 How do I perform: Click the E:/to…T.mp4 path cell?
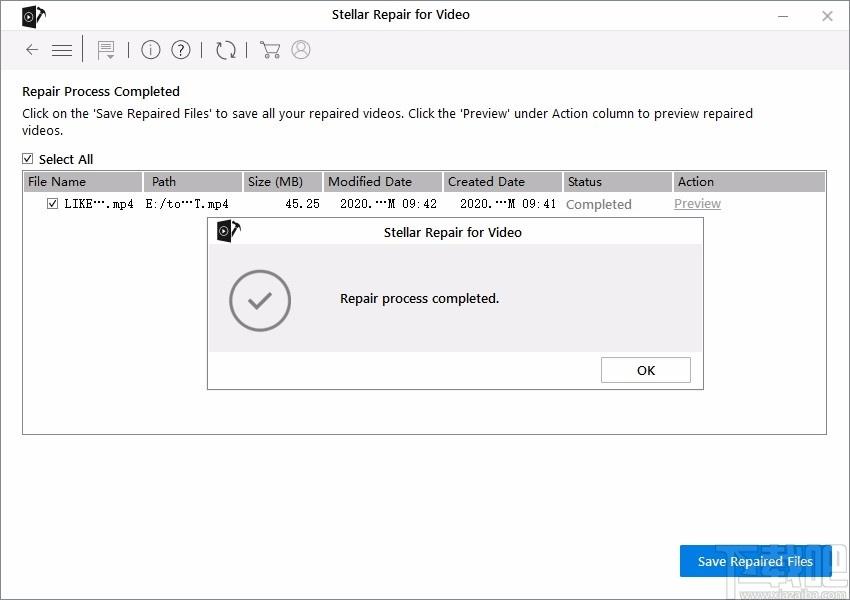click(x=187, y=204)
